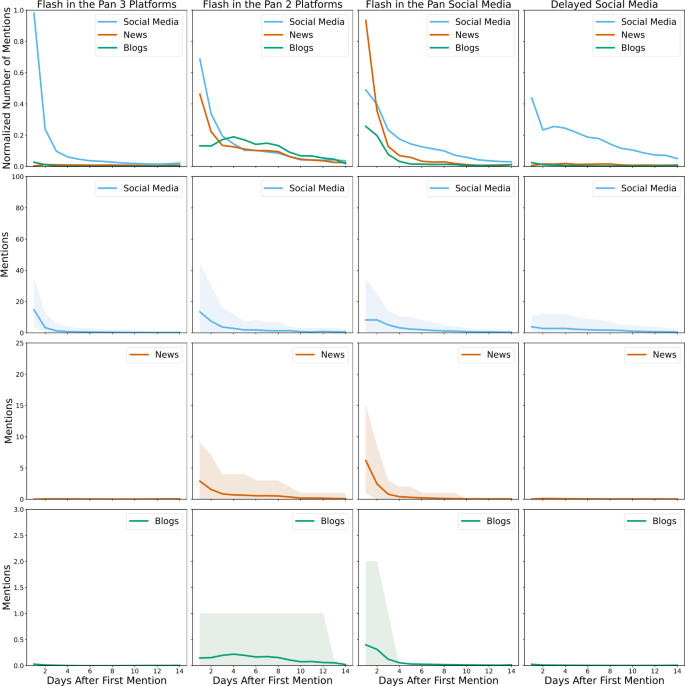Select News legend text in Pan Social Media top chart

(467, 35)
